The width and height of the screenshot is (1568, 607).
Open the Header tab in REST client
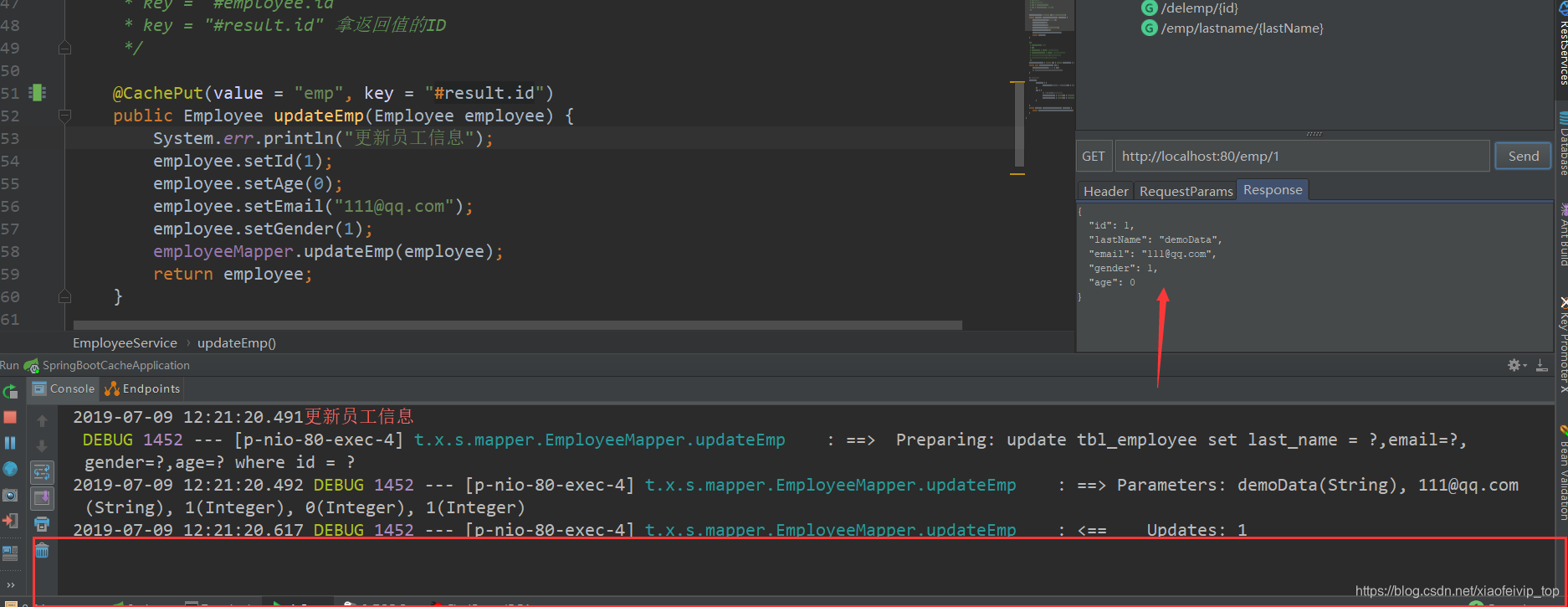pyautogui.click(x=1105, y=191)
